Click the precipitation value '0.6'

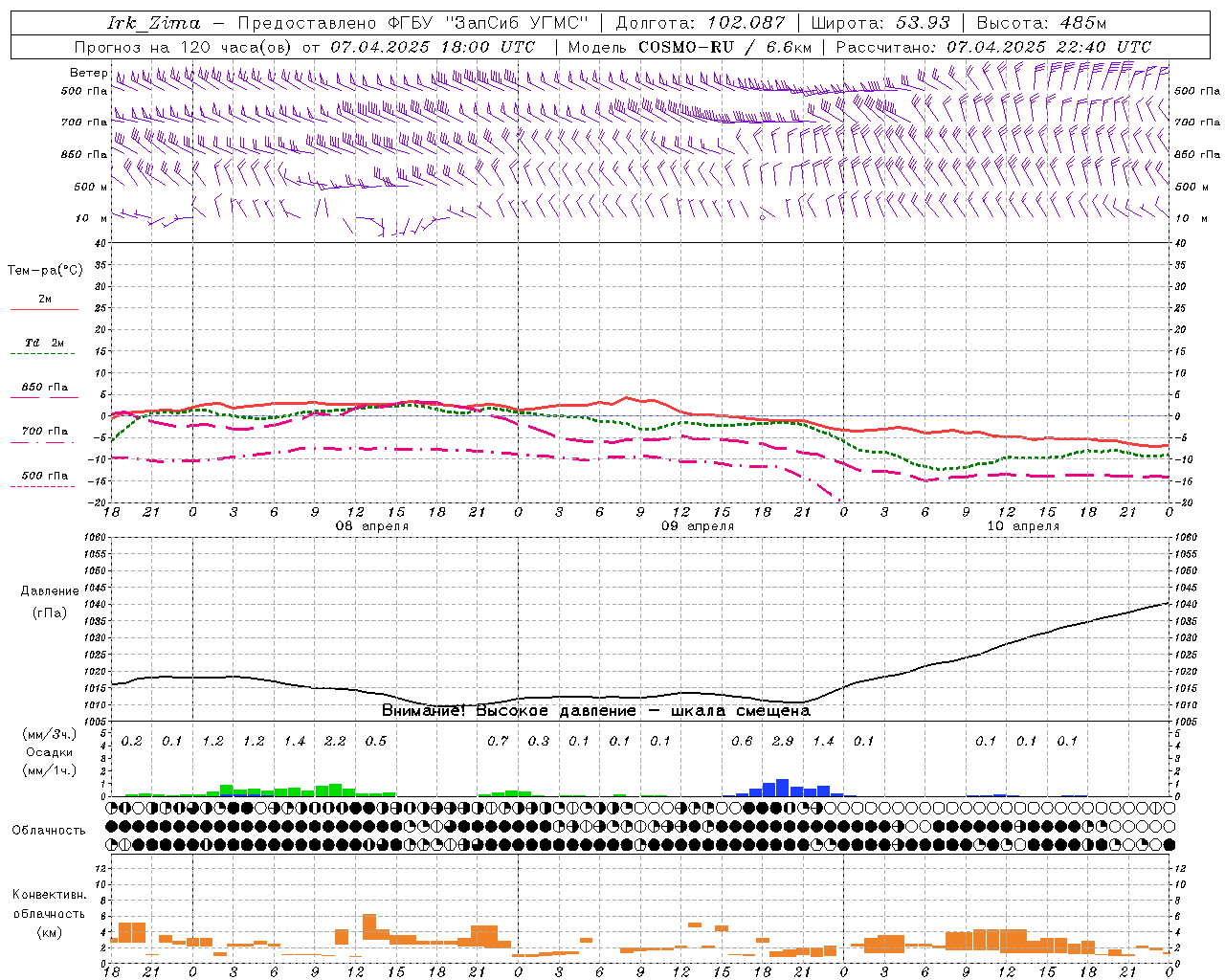pyautogui.click(x=742, y=741)
